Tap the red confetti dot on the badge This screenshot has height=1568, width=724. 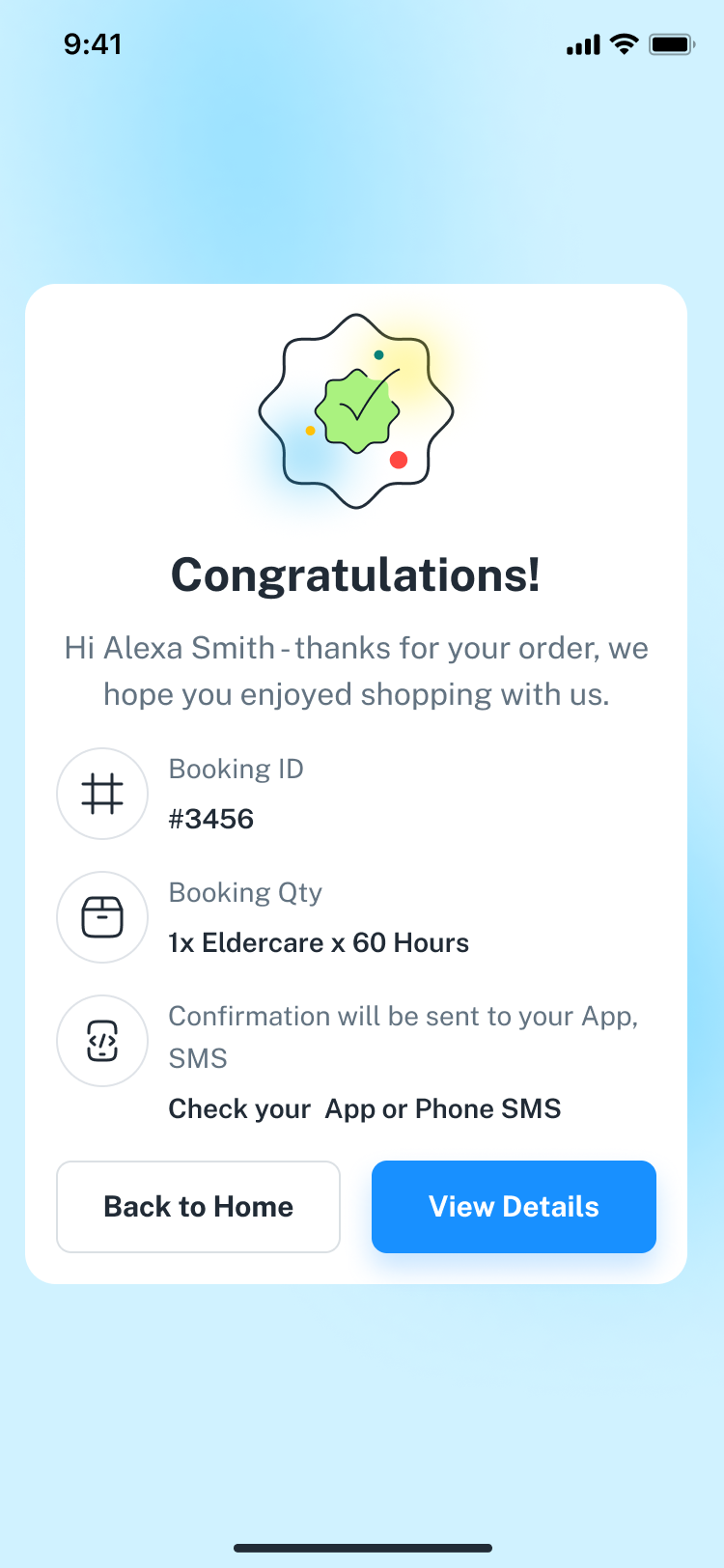click(398, 460)
